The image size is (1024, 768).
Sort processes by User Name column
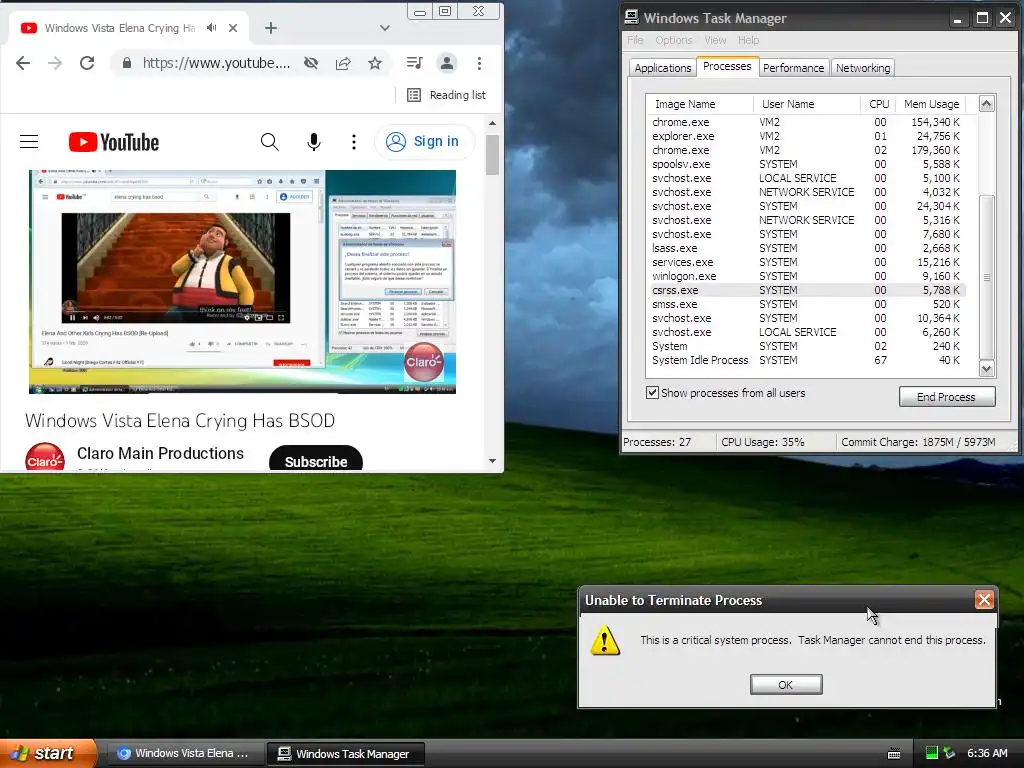point(807,104)
